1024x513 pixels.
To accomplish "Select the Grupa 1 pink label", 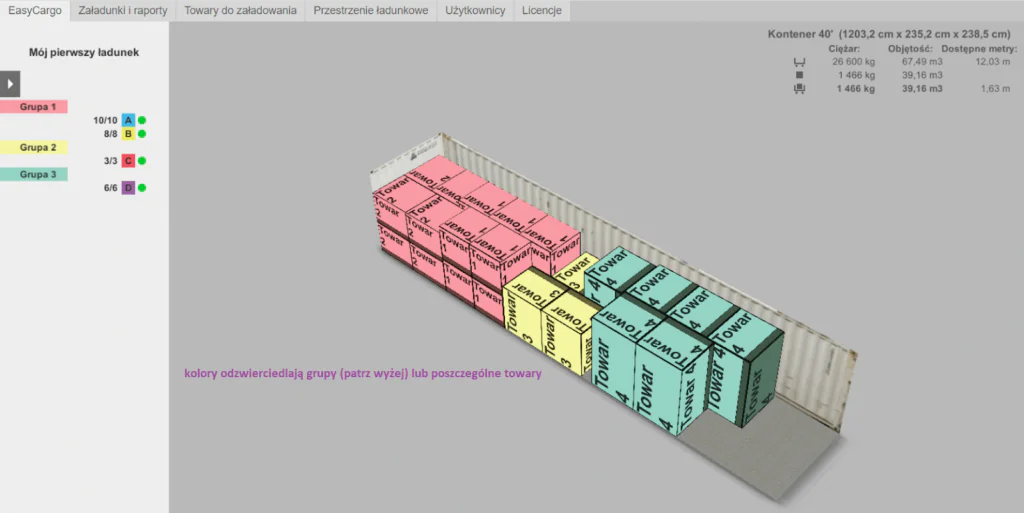I will [x=34, y=106].
